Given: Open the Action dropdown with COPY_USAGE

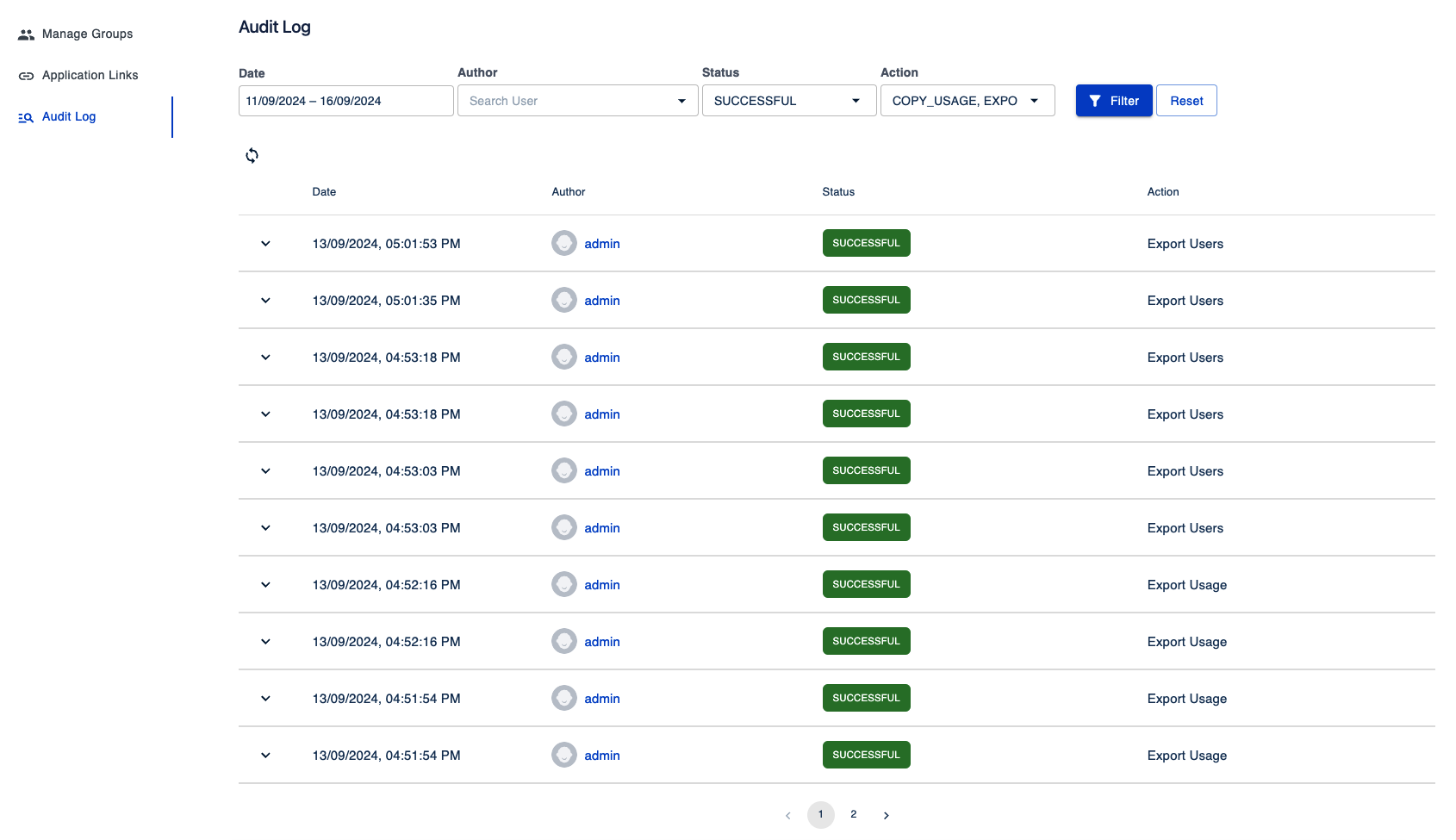Looking at the screenshot, I should (x=967, y=101).
